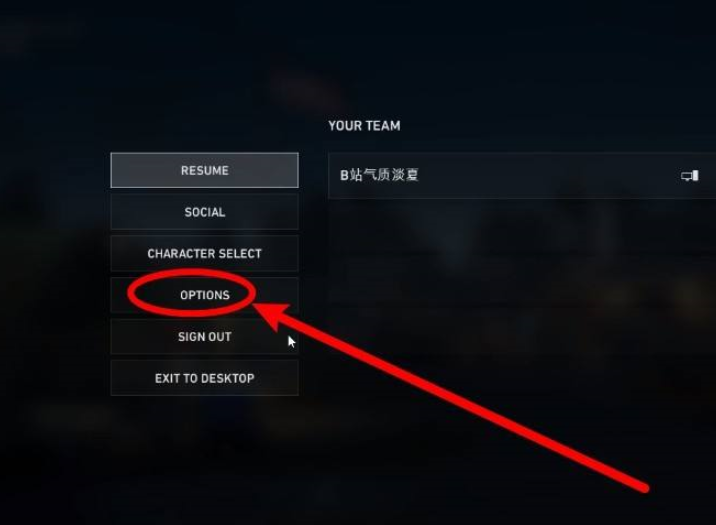Go to CHARACTER SELECT
Viewport: 716px width, 525px height.
(205, 253)
